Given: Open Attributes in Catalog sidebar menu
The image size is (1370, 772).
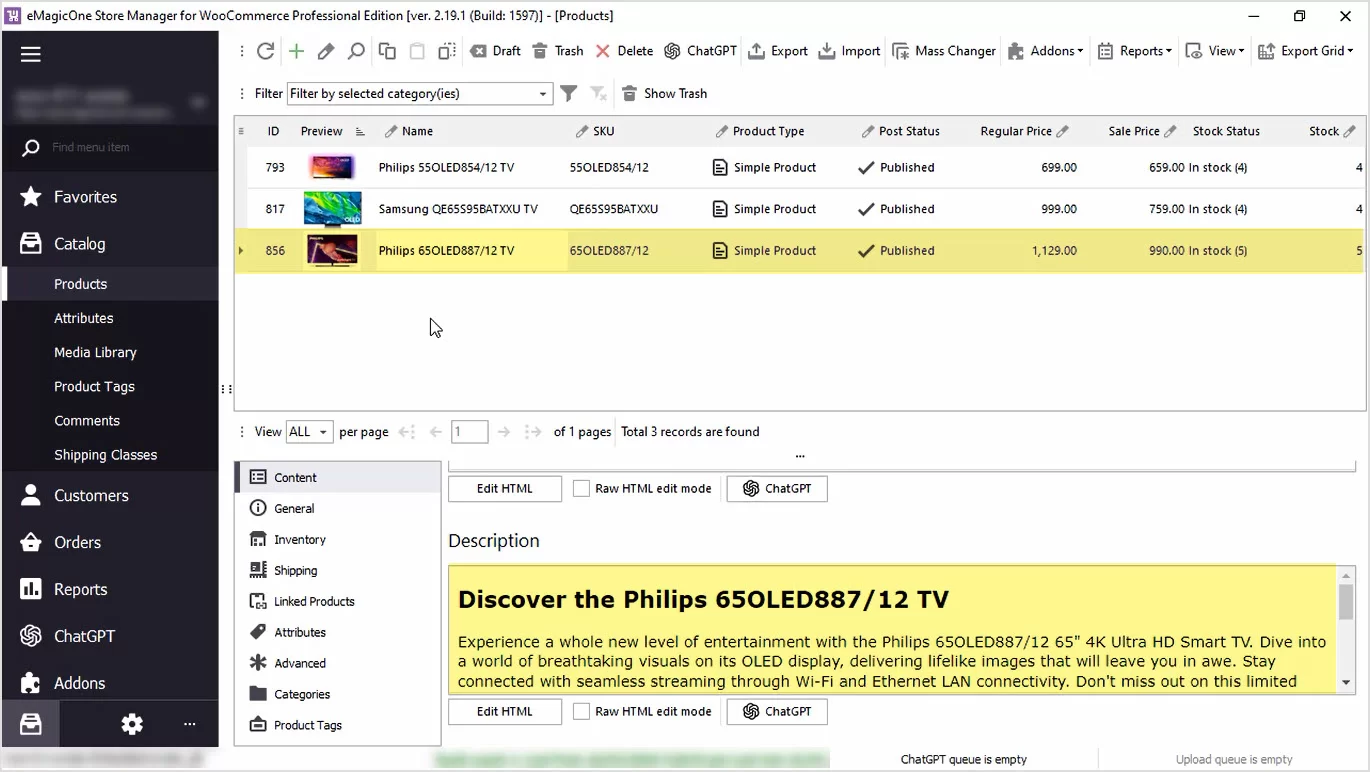Looking at the screenshot, I should point(84,318).
